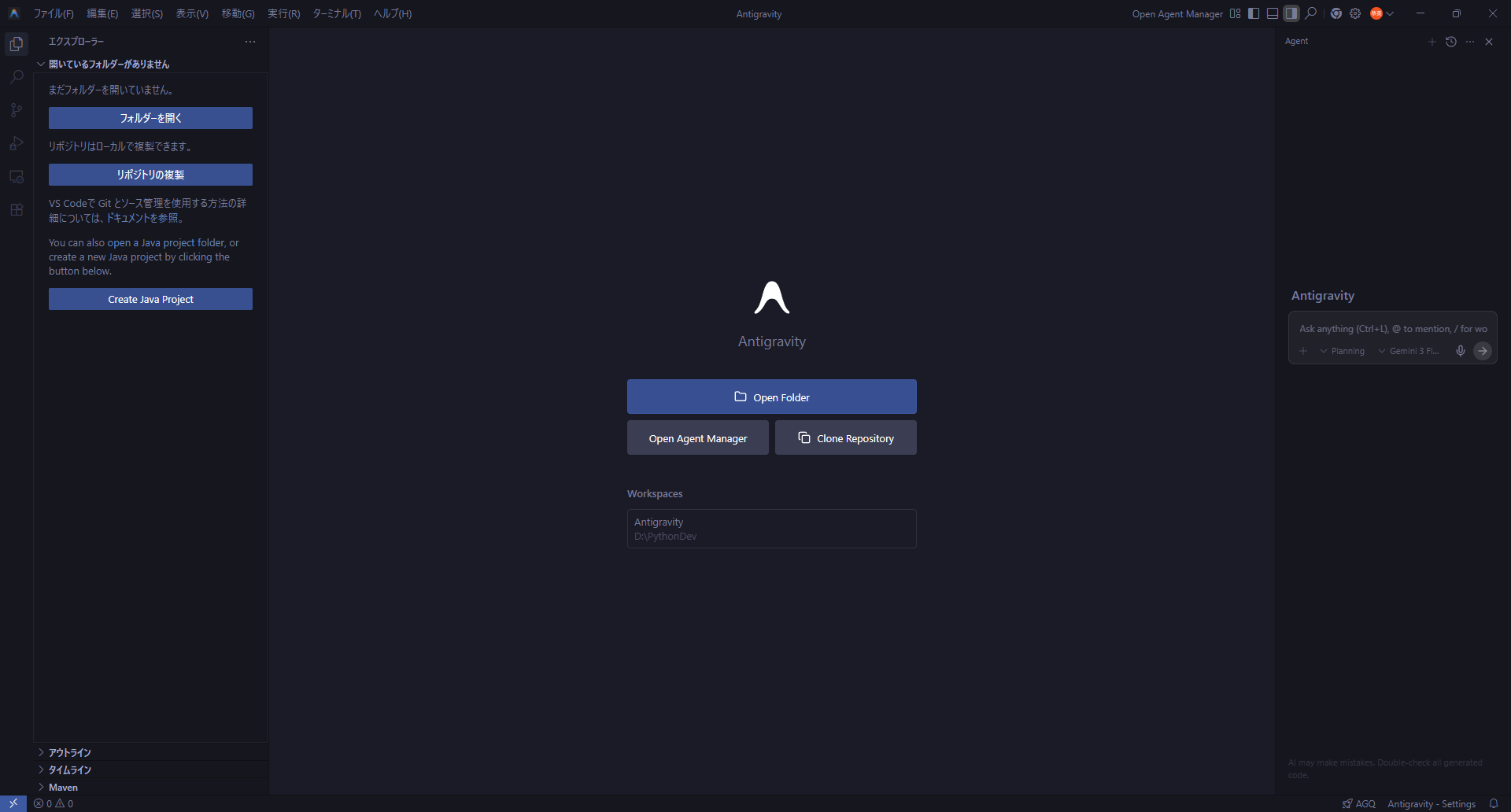Open the notifications bell icon
Screen dimensions: 1511x812
1494,803
